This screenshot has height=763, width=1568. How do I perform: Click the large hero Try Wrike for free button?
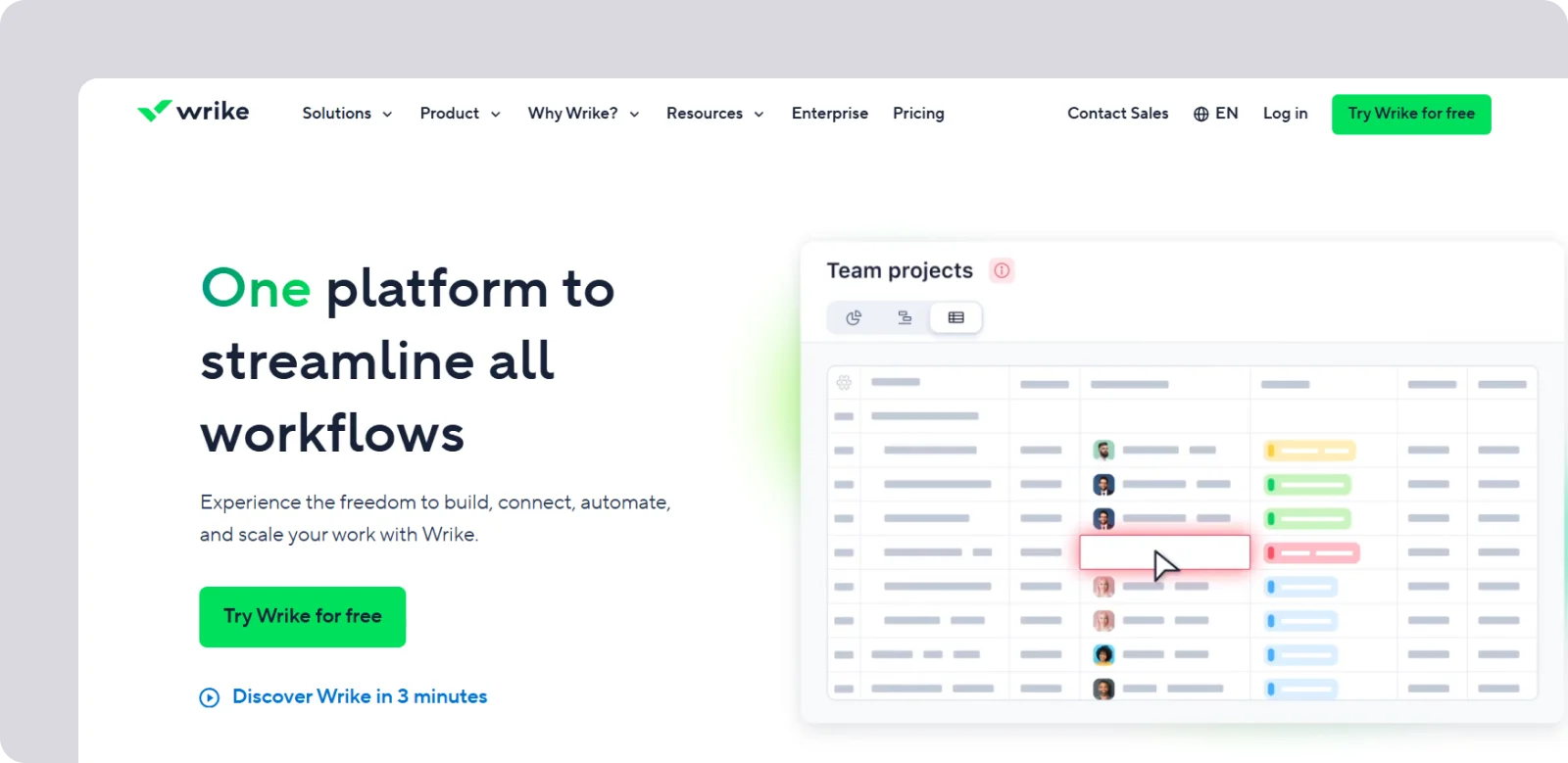[x=303, y=617]
